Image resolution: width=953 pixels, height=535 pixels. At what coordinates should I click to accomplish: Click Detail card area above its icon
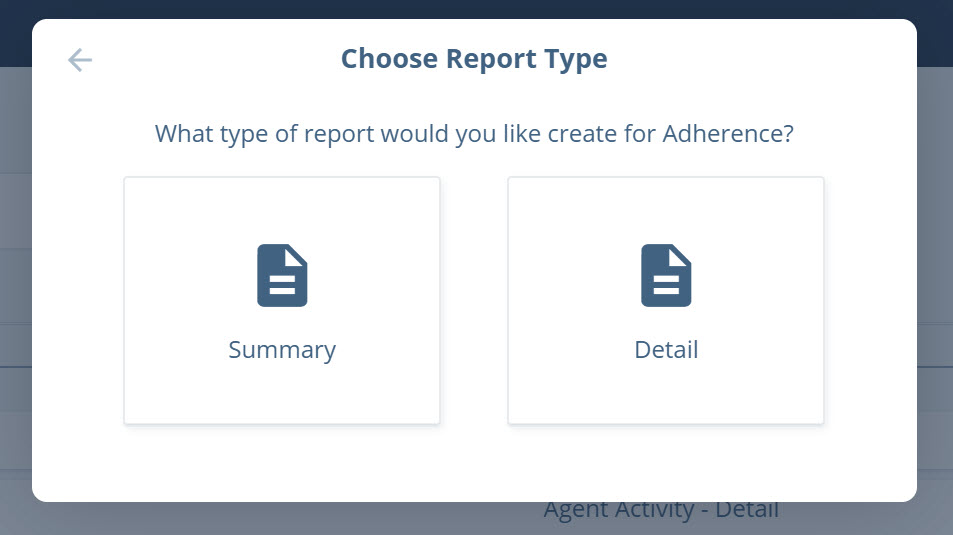click(666, 210)
